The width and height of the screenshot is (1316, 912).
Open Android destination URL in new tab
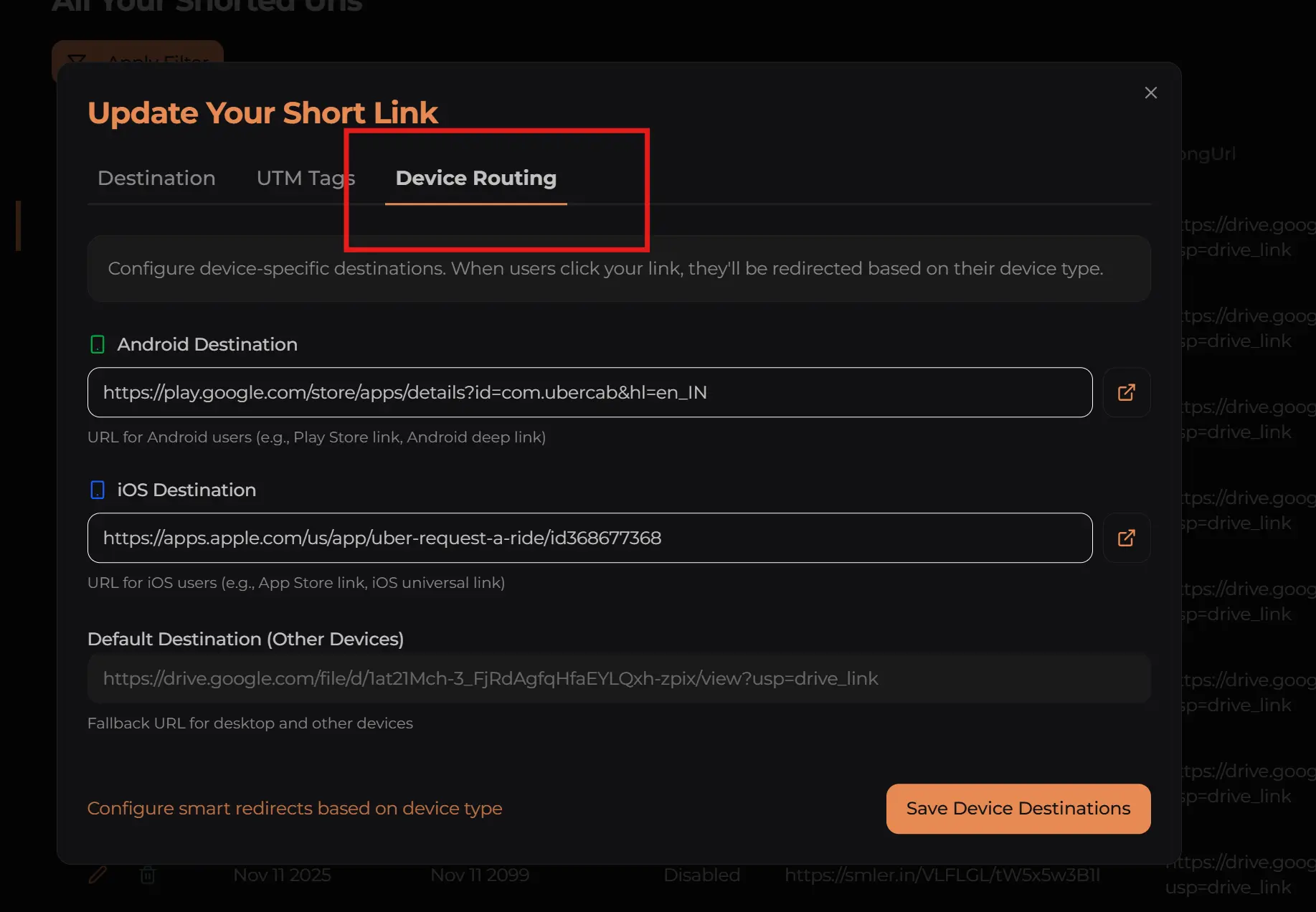coord(1127,392)
